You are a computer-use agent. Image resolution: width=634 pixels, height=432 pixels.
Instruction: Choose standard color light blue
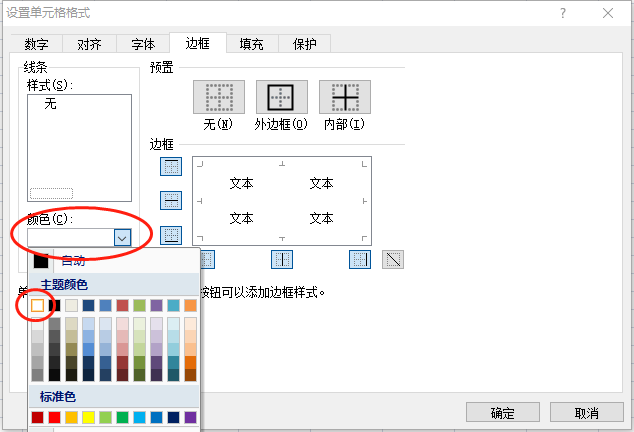139,417
